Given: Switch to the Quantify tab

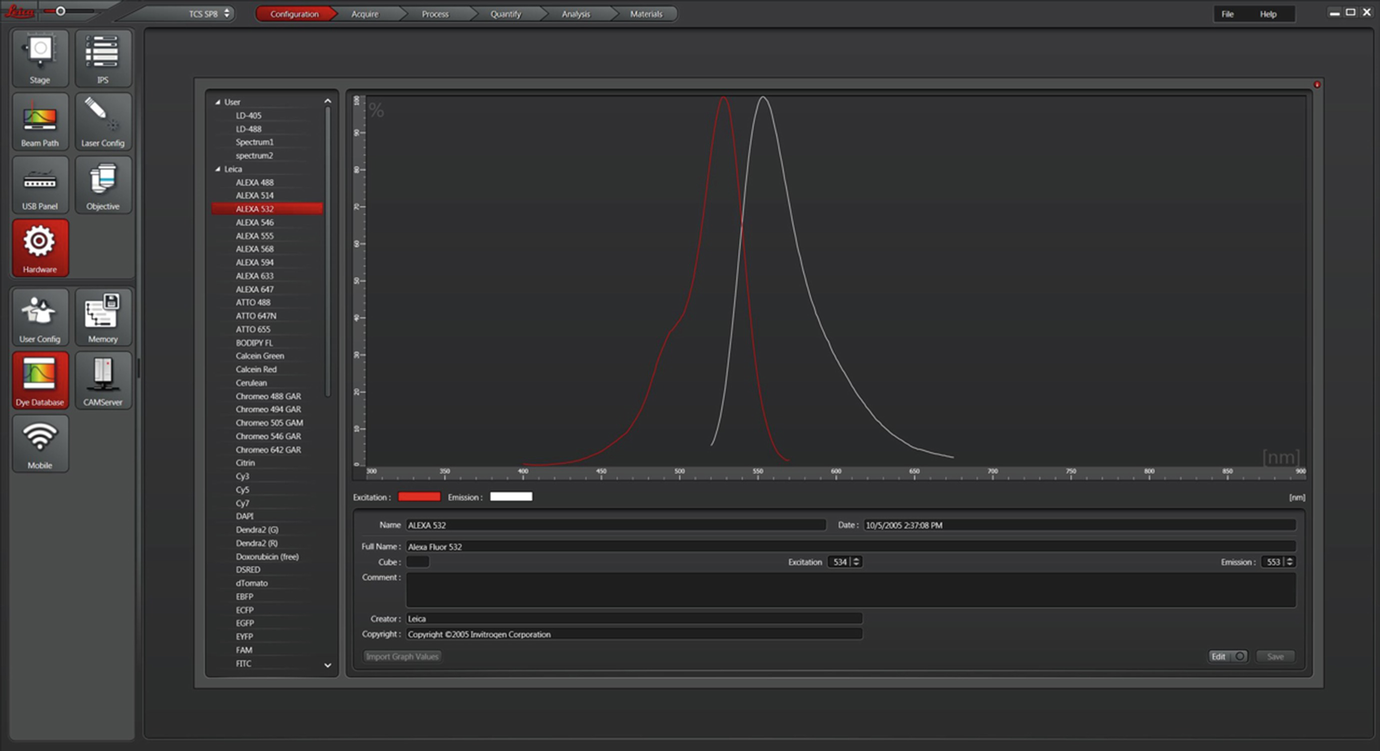Looking at the screenshot, I should [505, 14].
